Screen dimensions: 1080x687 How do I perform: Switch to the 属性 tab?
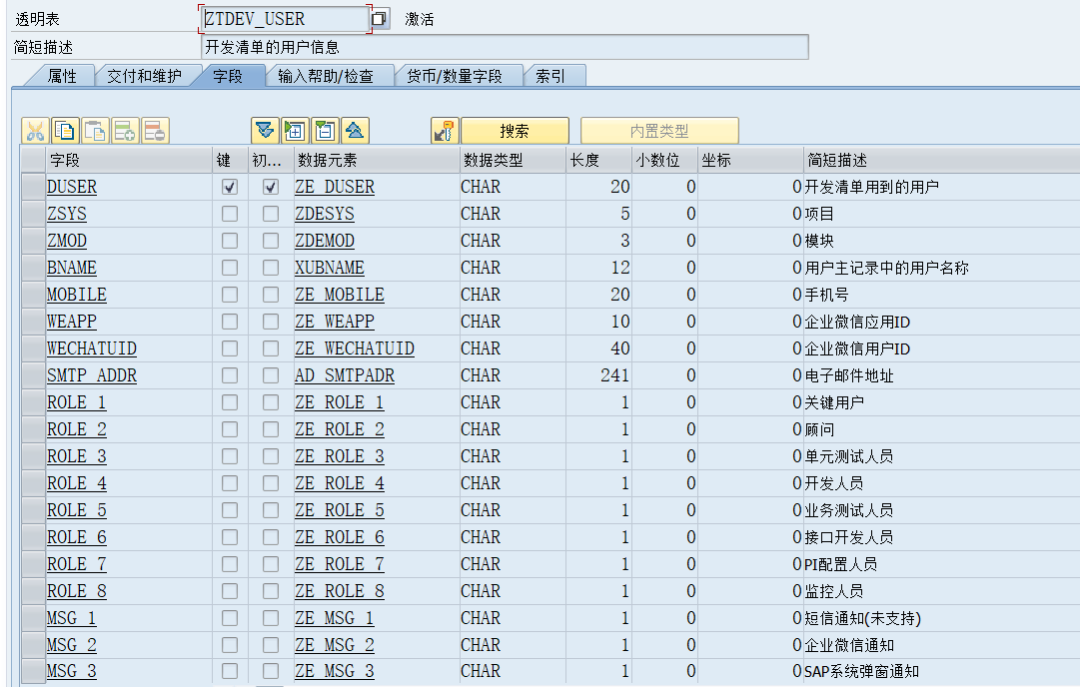tap(61, 76)
